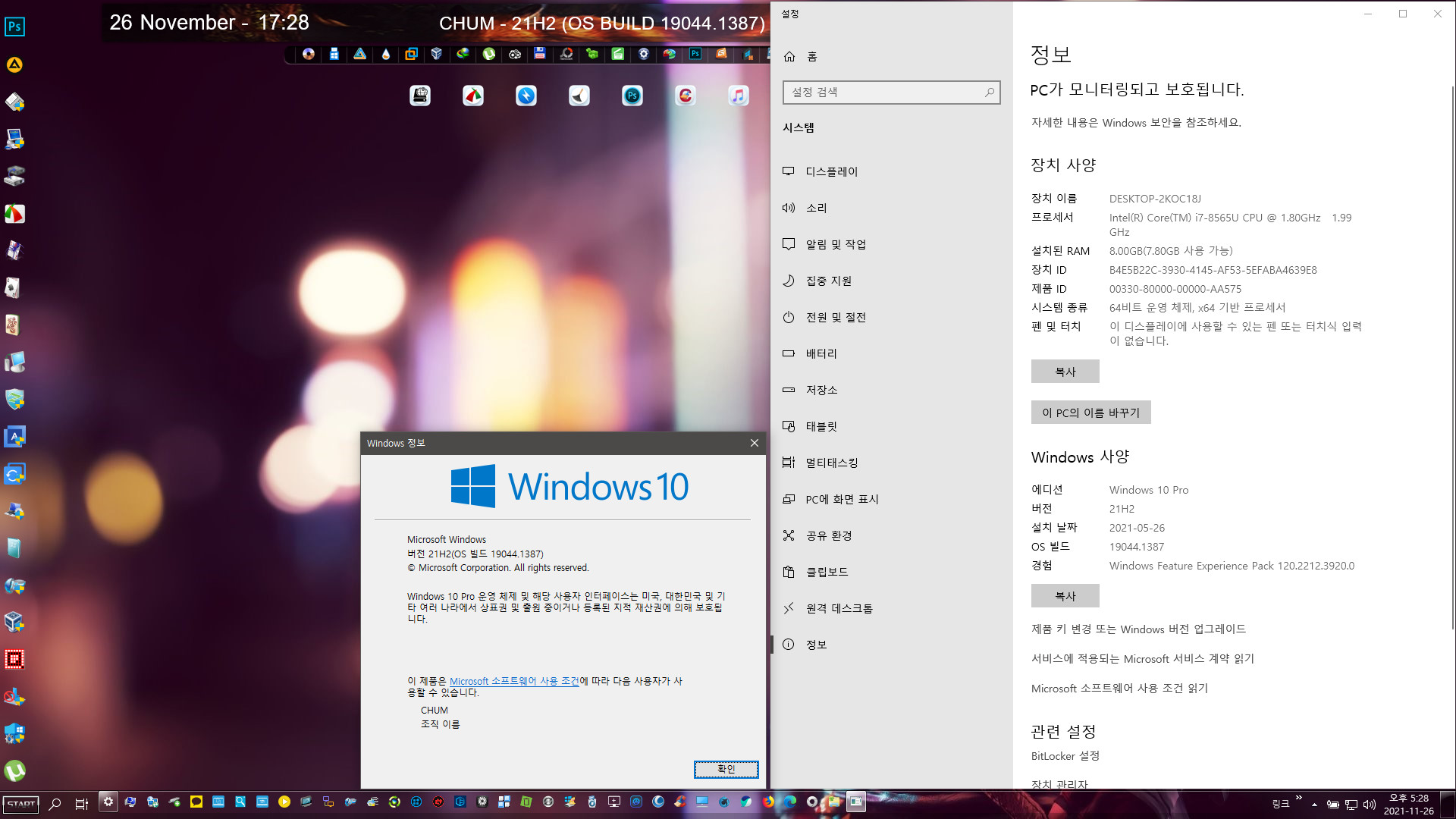Viewport: 1456px width, 819px height.
Task: Click the Settings gear on the taskbar
Action: pyautogui.click(x=108, y=802)
